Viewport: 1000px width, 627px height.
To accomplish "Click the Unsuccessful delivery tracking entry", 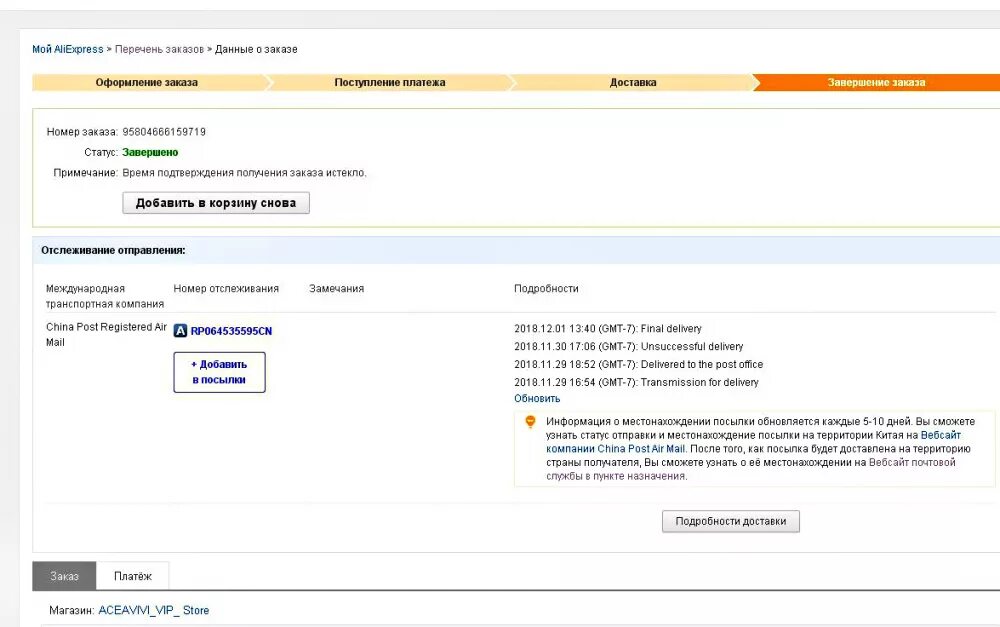I will click(x=629, y=346).
